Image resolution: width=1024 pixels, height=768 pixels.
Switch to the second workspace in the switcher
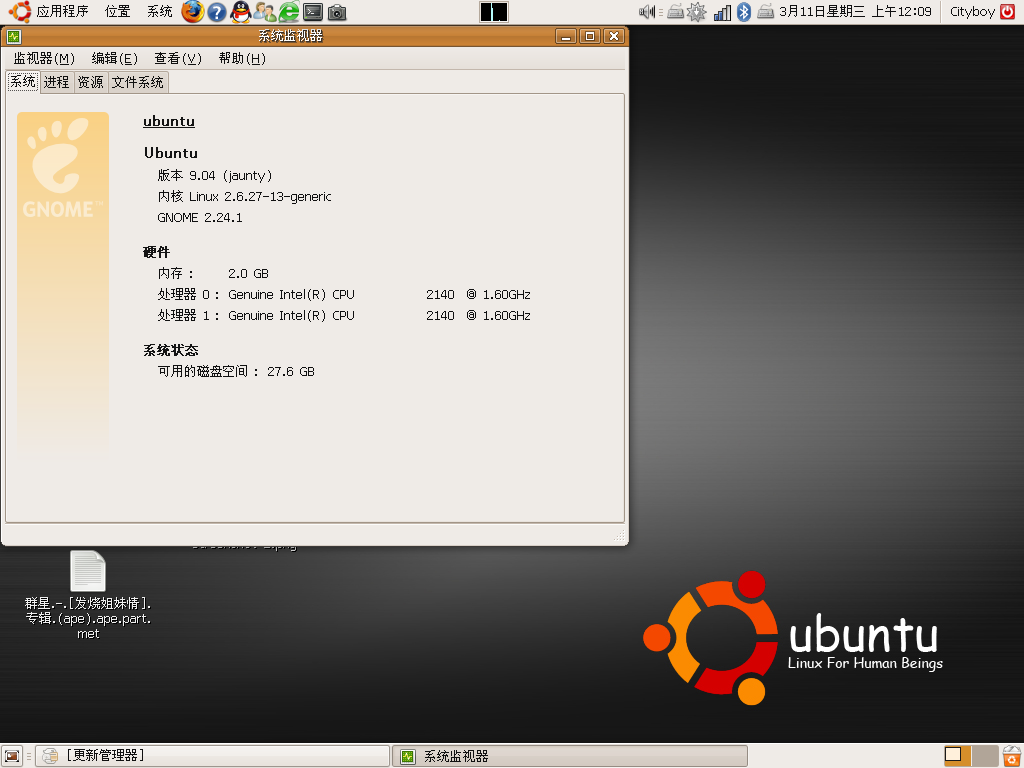click(x=985, y=756)
